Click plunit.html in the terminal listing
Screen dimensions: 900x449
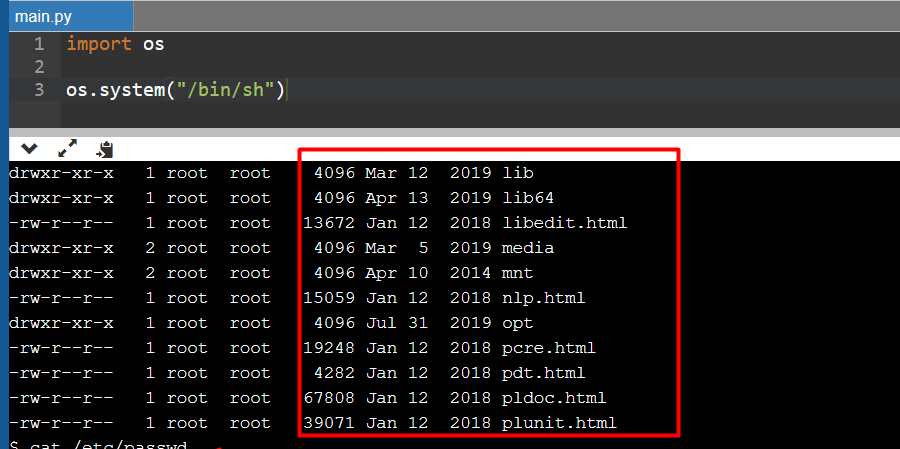coord(559,423)
